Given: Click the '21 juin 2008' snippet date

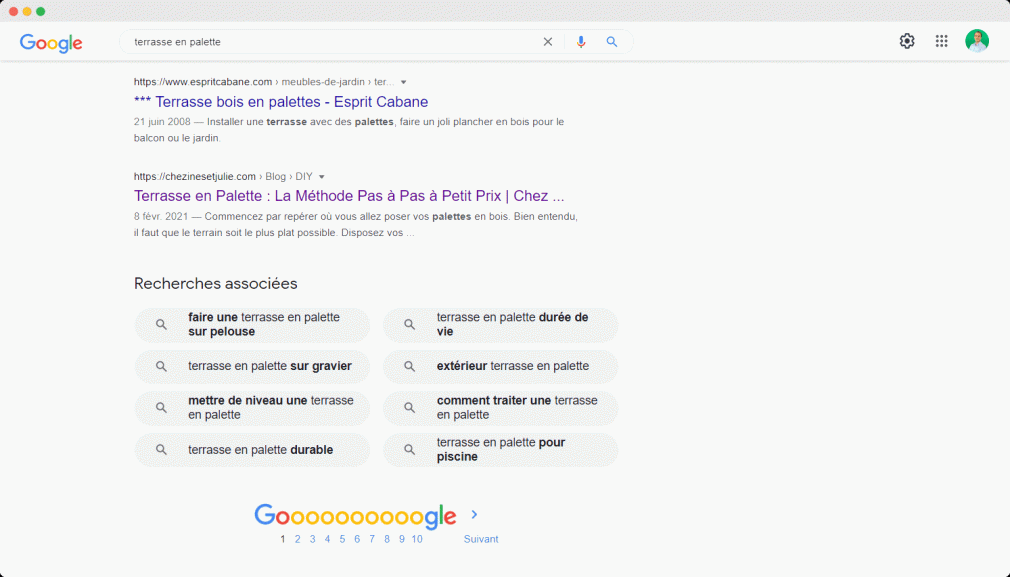Looking at the screenshot, I should pyautogui.click(x=162, y=122).
